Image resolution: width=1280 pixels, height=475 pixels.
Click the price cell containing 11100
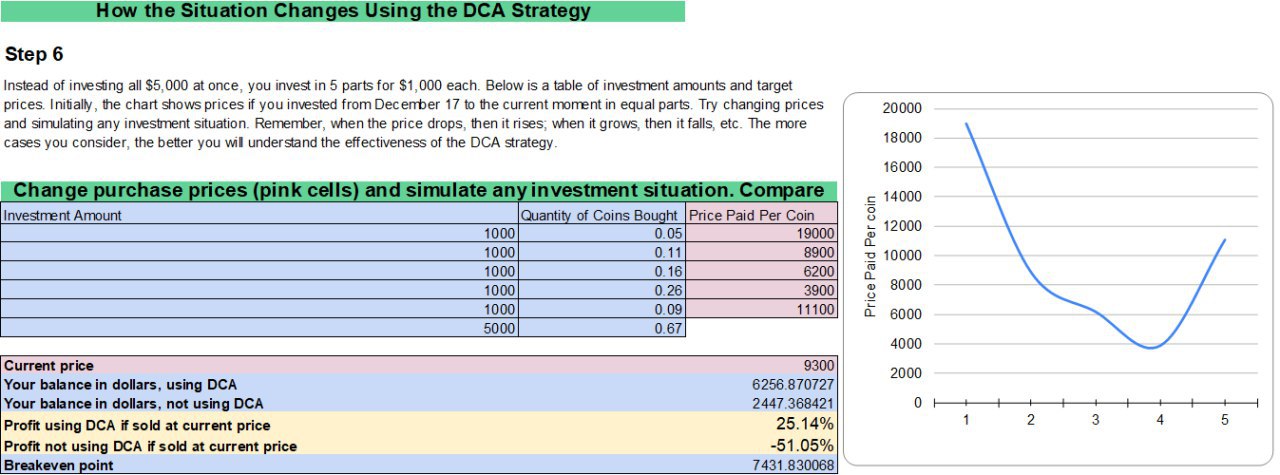coord(762,309)
